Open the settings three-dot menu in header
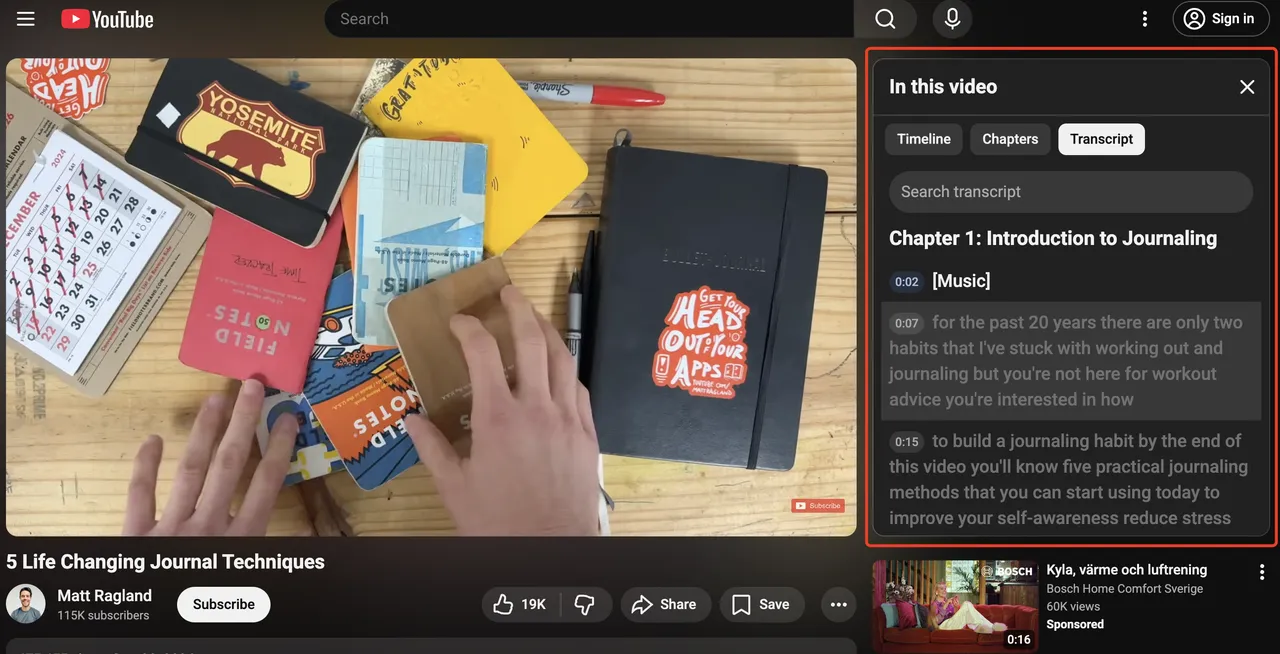The image size is (1280, 654). pyautogui.click(x=1145, y=19)
